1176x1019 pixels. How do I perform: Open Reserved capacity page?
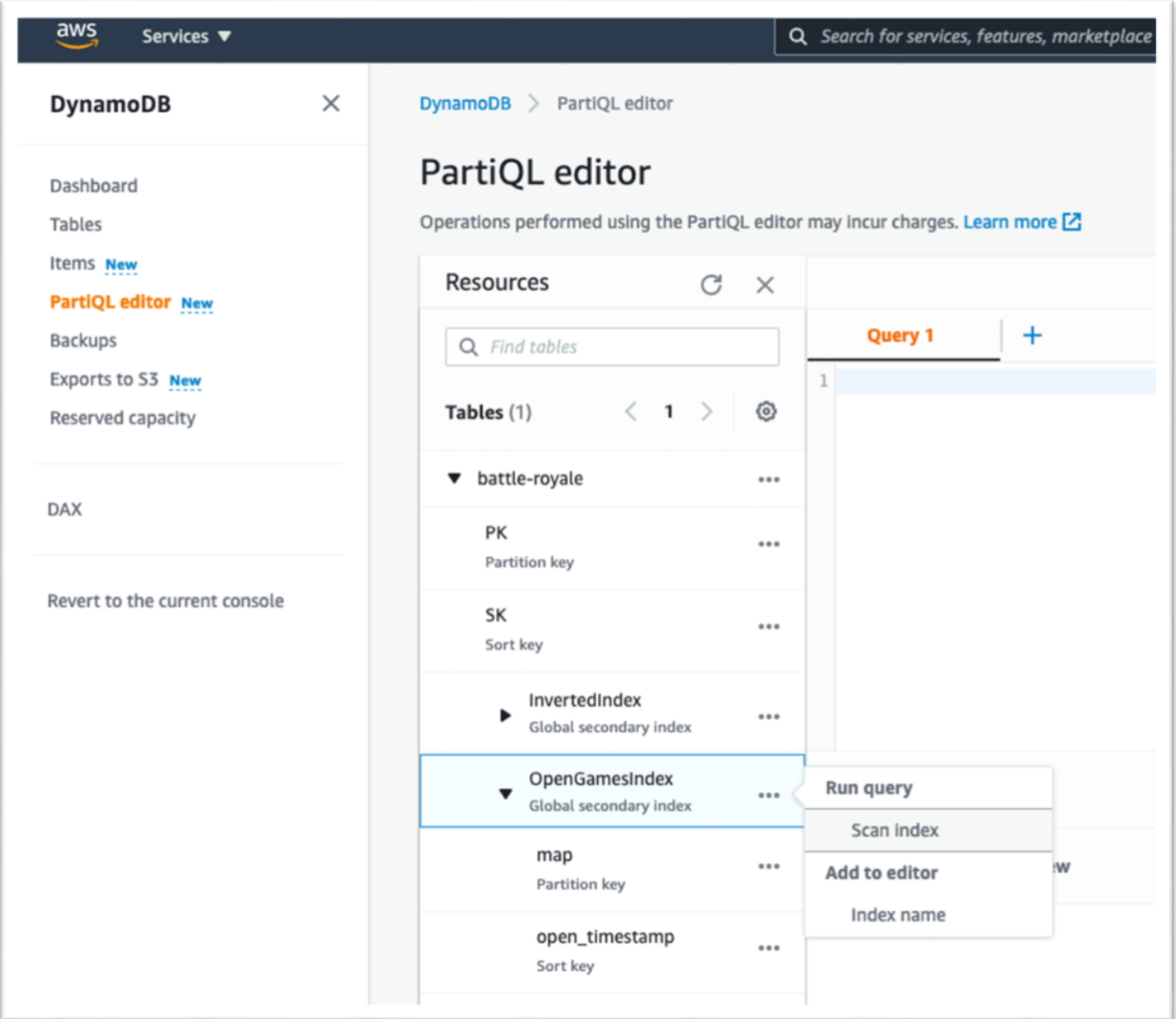pos(123,418)
